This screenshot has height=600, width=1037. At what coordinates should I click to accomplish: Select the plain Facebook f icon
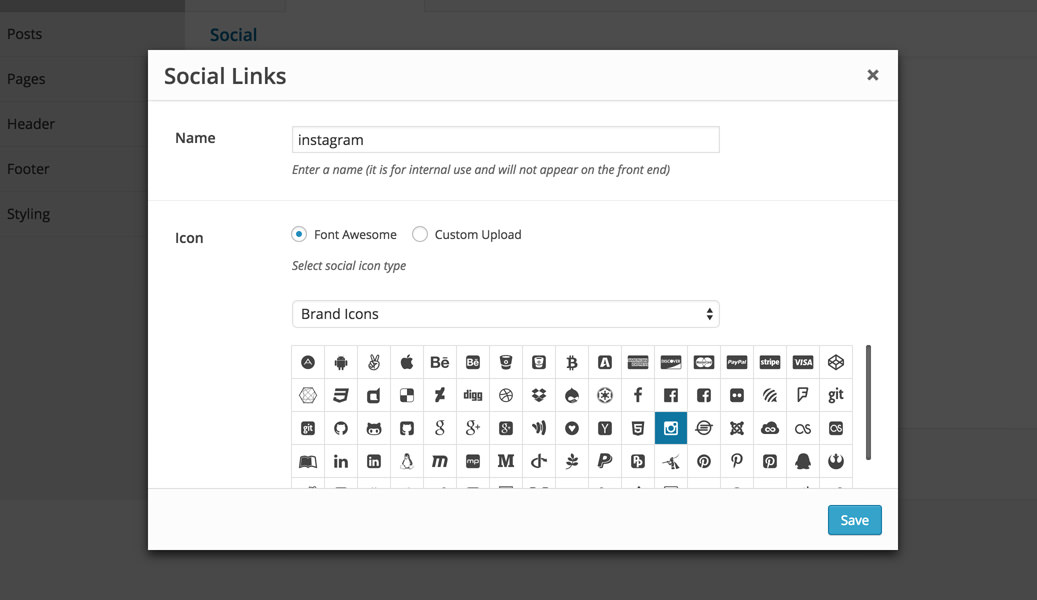[638, 395]
